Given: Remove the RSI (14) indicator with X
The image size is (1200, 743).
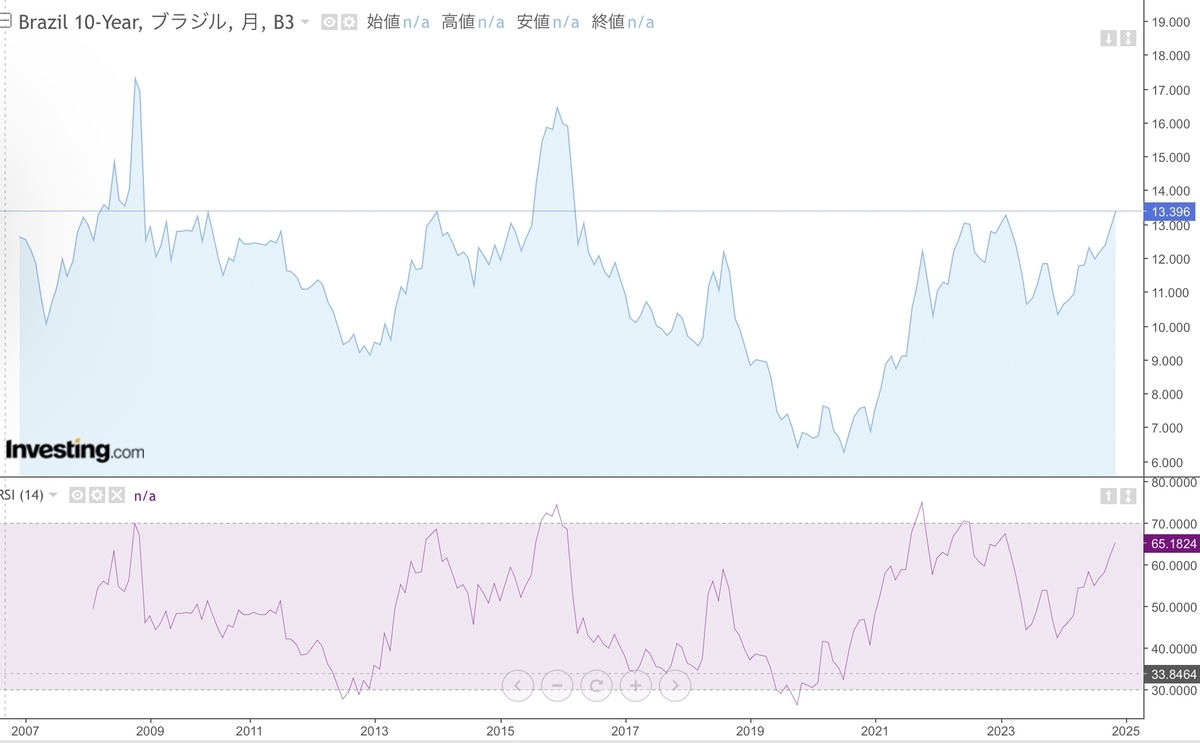Looking at the screenshot, I should (x=116, y=495).
